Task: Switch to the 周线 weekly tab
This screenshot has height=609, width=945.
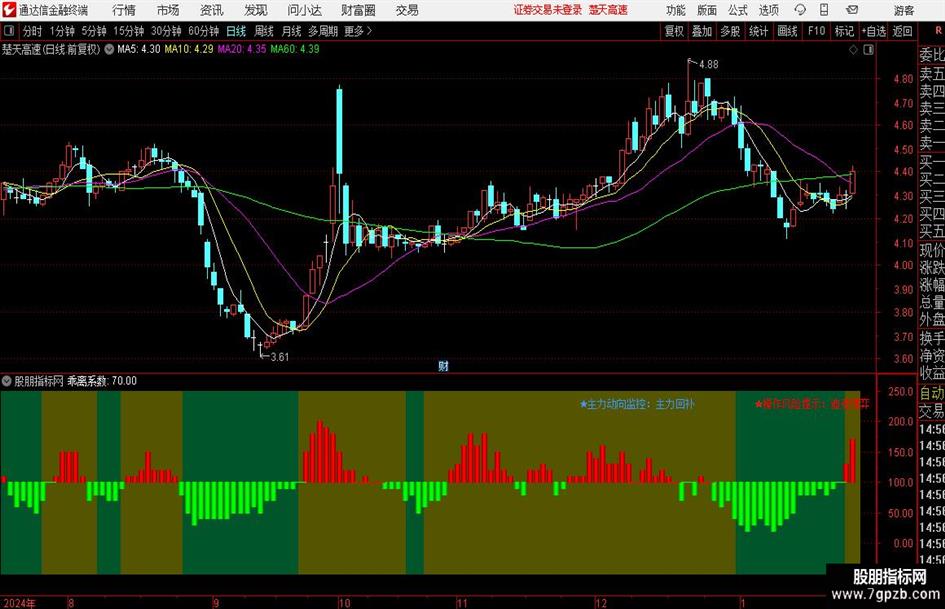Action: [263, 31]
